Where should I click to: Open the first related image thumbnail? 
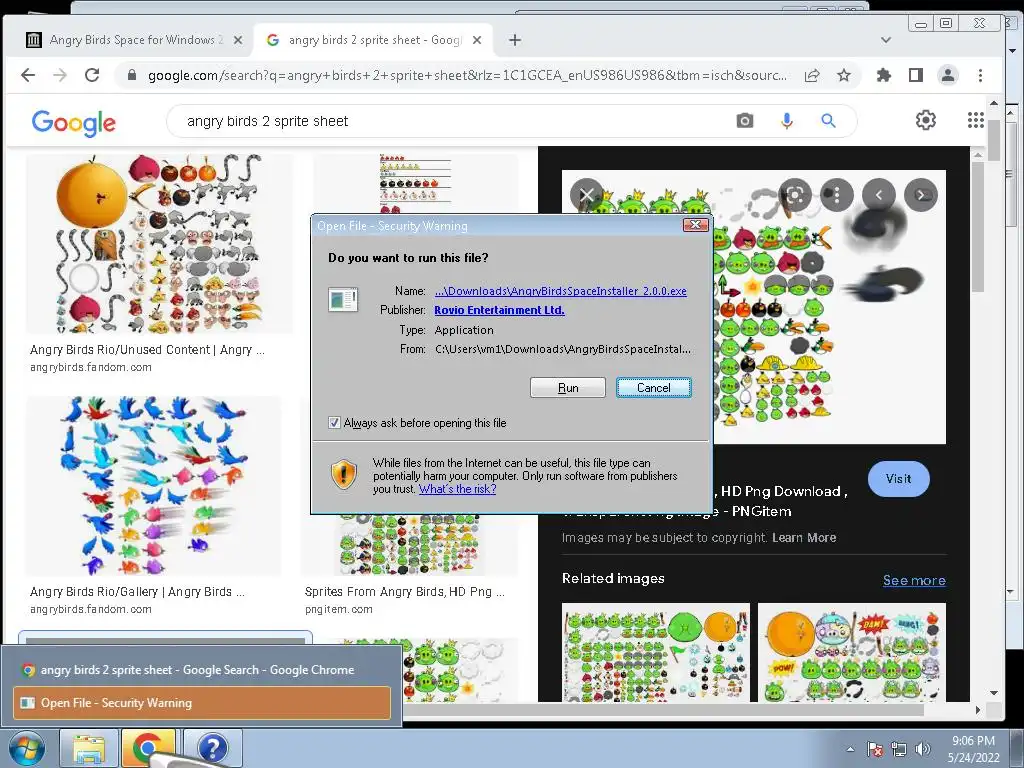click(656, 652)
